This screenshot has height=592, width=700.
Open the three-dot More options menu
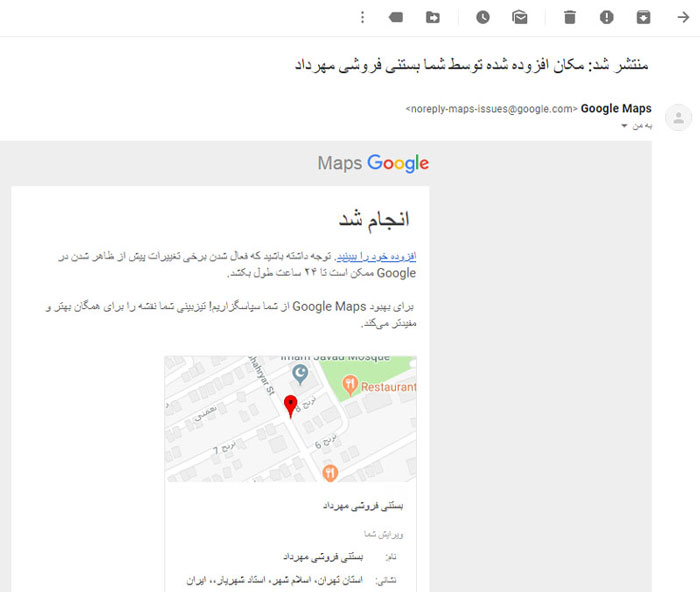(362, 17)
